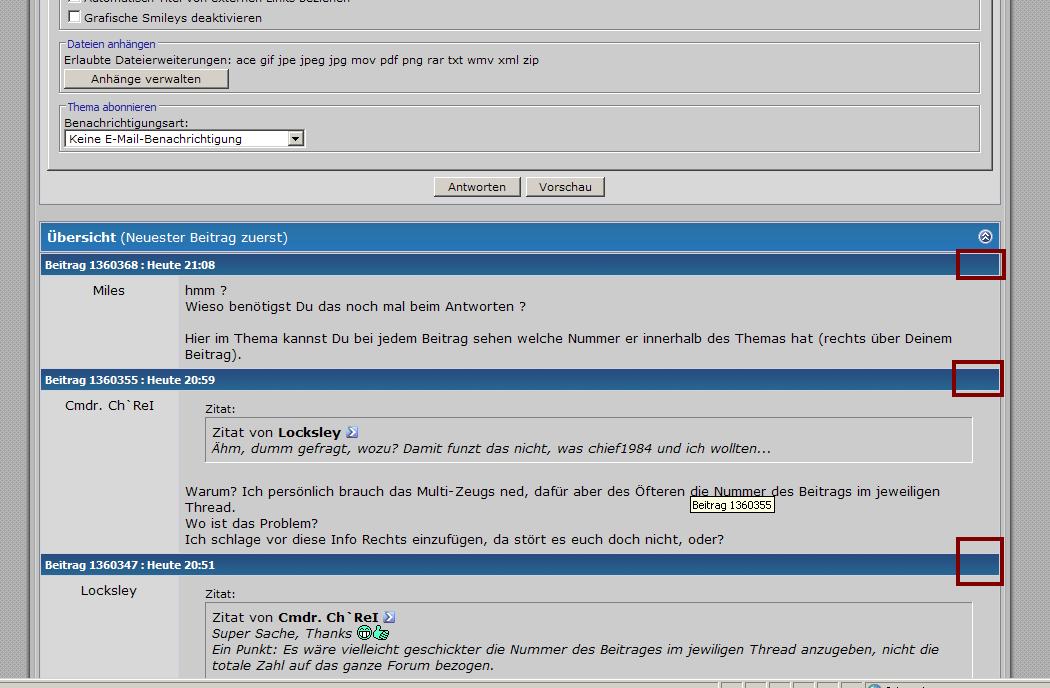Screen dimensions: 1050x688
Task: Select author Locksley in the left column
Action: tap(109, 590)
